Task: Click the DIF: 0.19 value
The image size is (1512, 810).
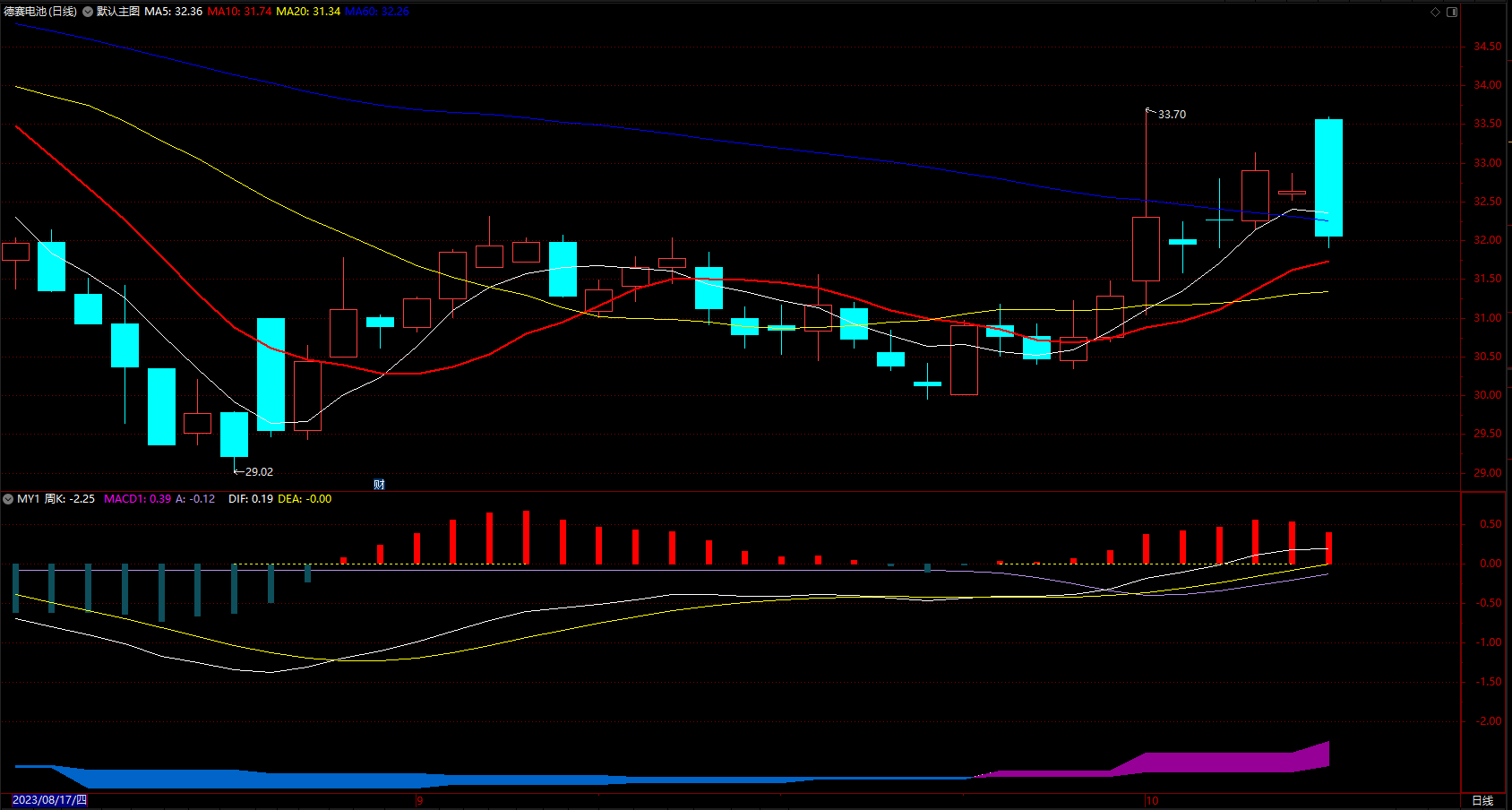Action: pyautogui.click(x=251, y=499)
